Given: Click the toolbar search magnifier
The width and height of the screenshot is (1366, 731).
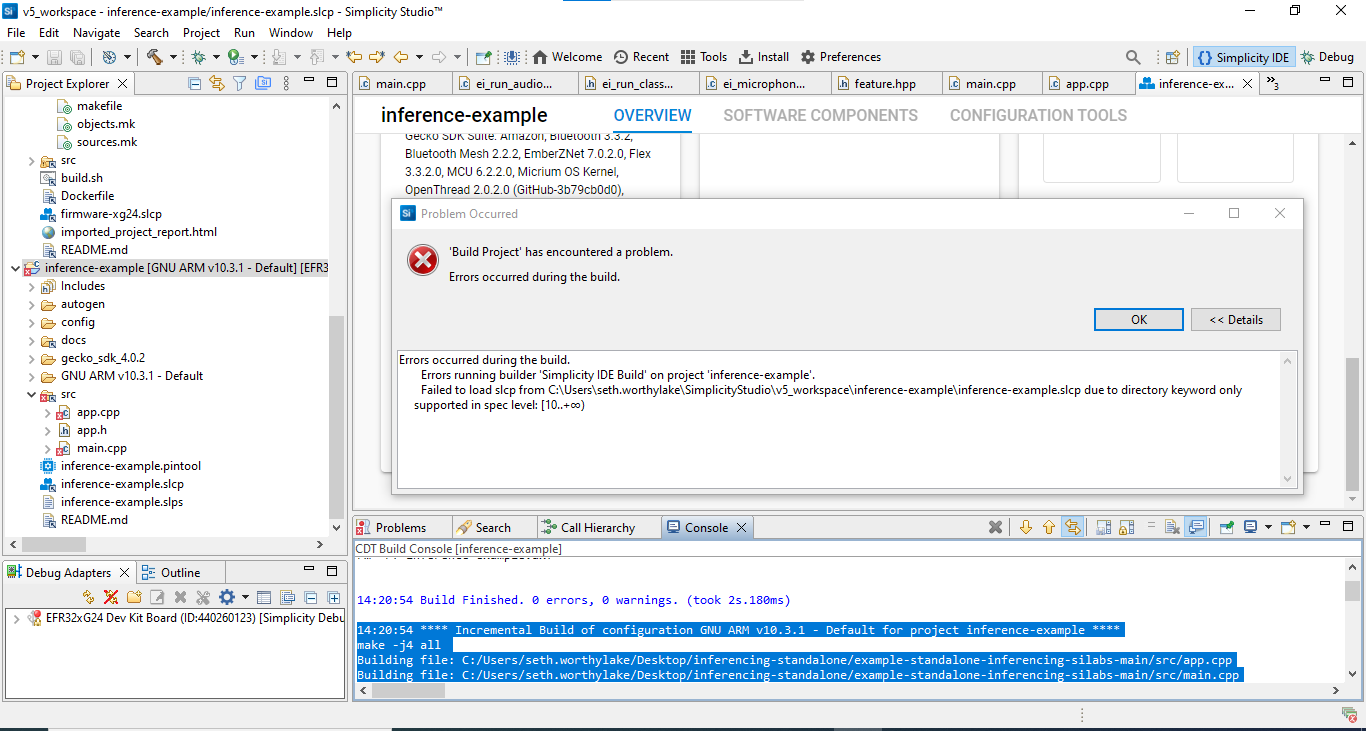Looking at the screenshot, I should (x=1133, y=57).
